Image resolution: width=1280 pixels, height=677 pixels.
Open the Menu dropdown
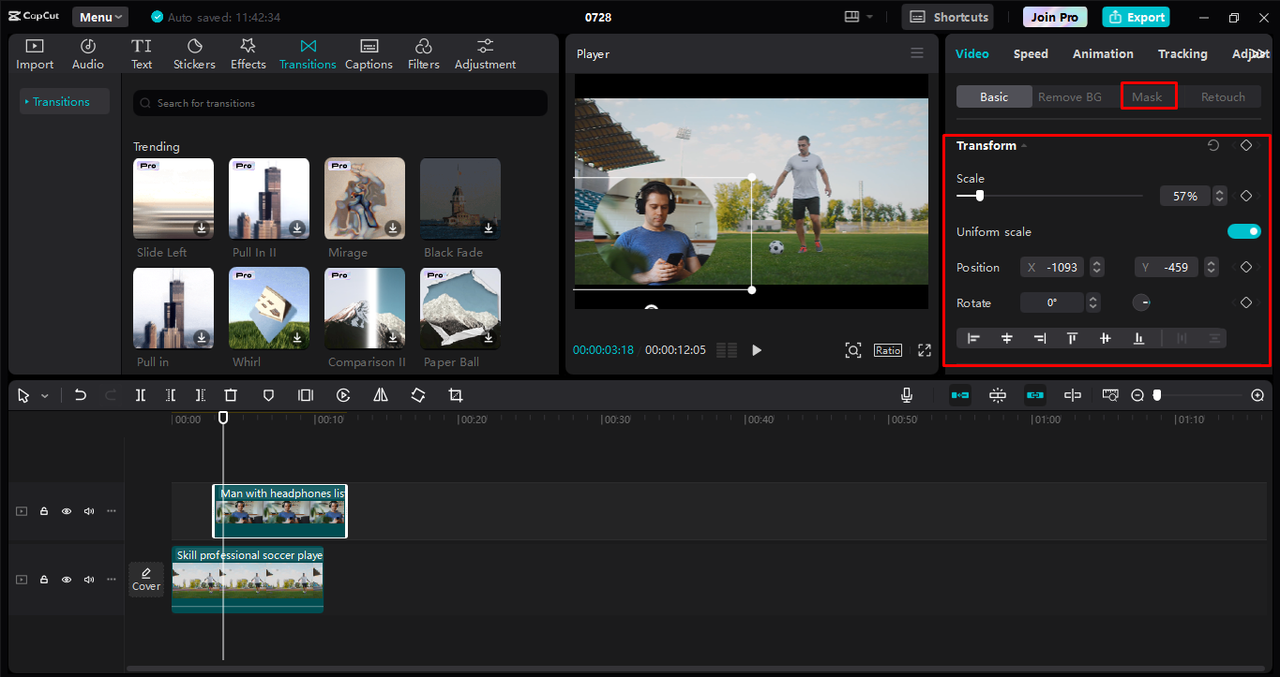[100, 17]
